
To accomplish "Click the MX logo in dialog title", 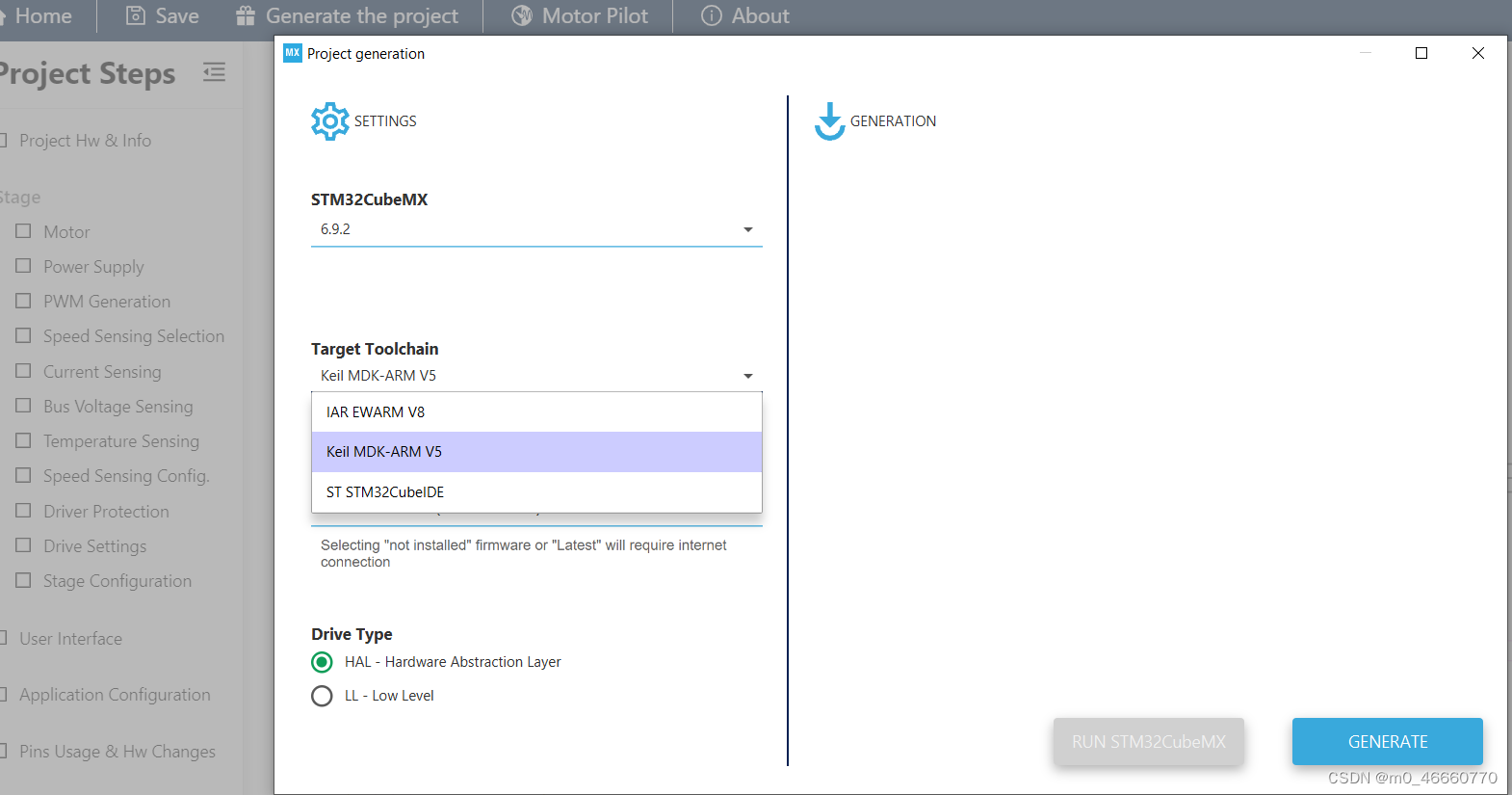I will tap(293, 53).
